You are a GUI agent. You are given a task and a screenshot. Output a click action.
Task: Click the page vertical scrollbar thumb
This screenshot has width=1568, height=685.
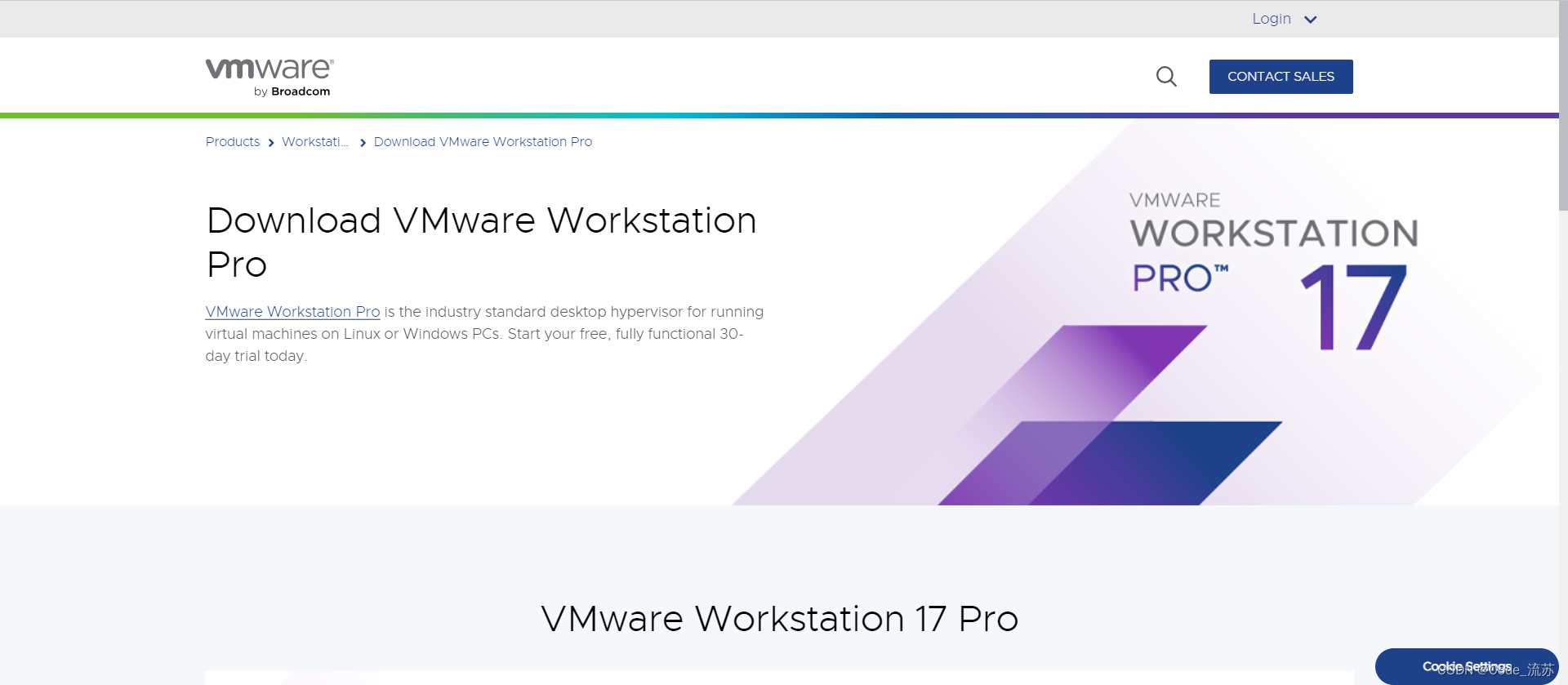[x=1563, y=106]
